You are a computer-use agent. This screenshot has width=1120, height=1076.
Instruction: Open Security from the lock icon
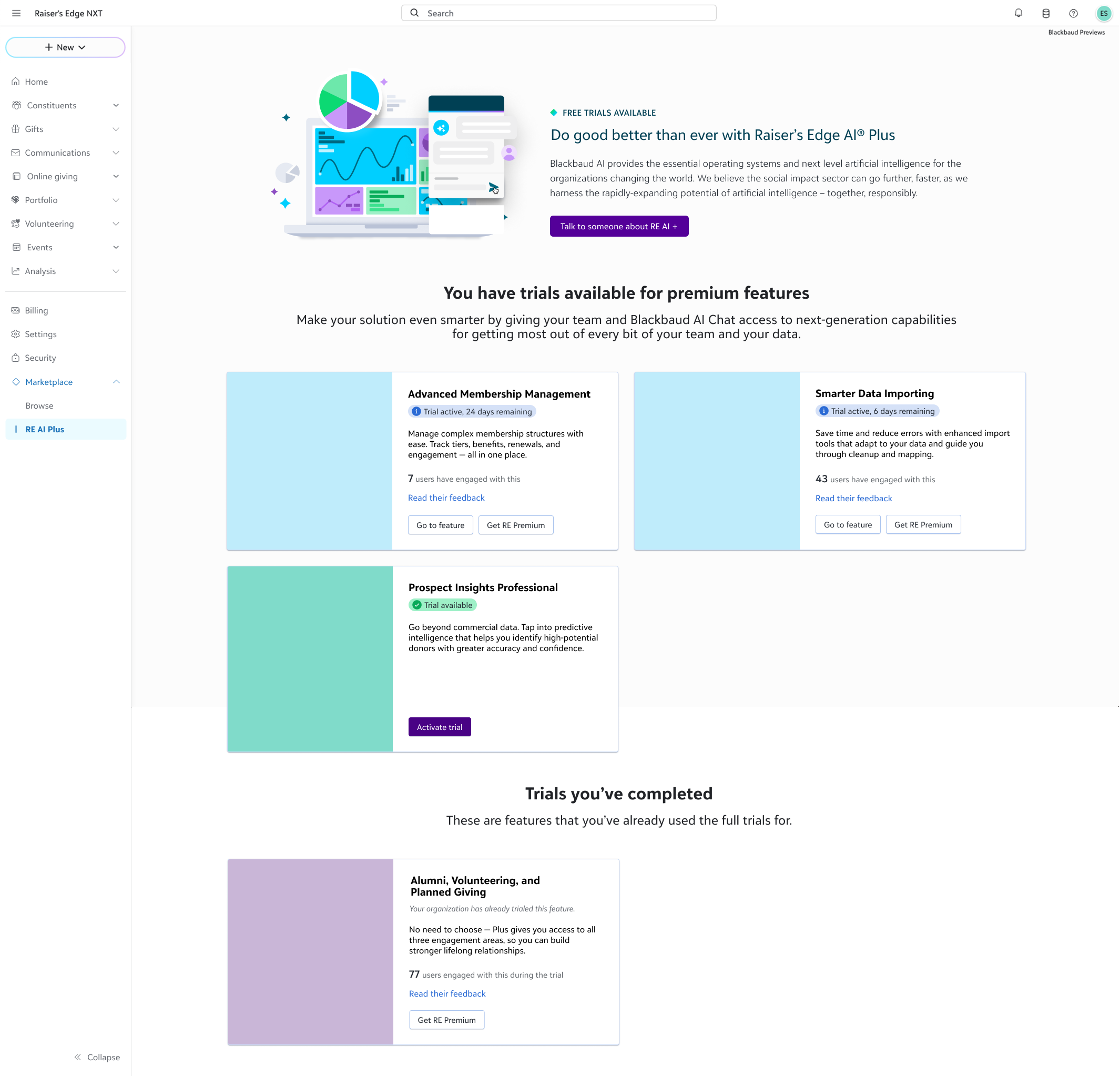15,358
